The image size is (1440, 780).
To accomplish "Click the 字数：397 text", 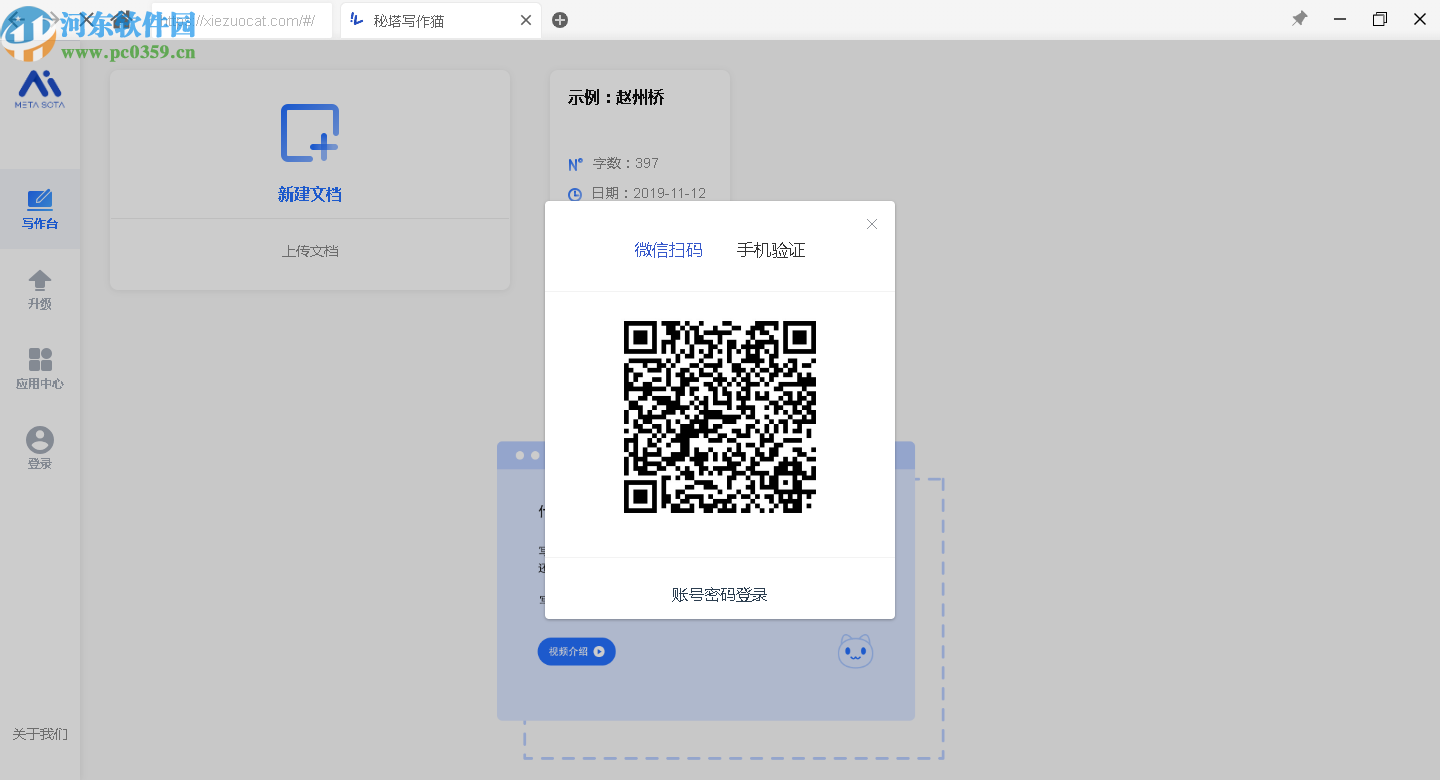I will point(626,163).
